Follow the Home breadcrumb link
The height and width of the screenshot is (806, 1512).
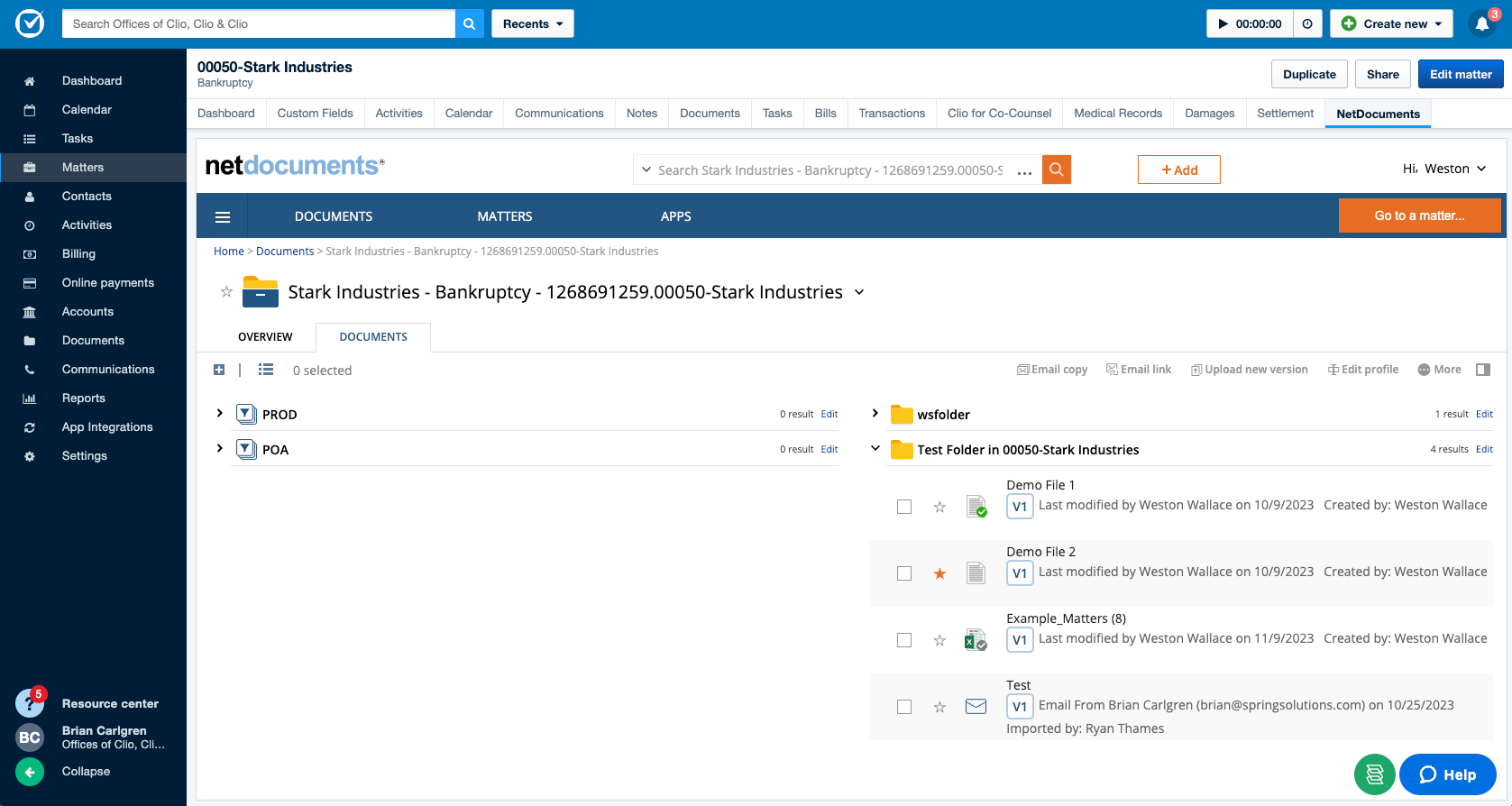click(x=229, y=252)
